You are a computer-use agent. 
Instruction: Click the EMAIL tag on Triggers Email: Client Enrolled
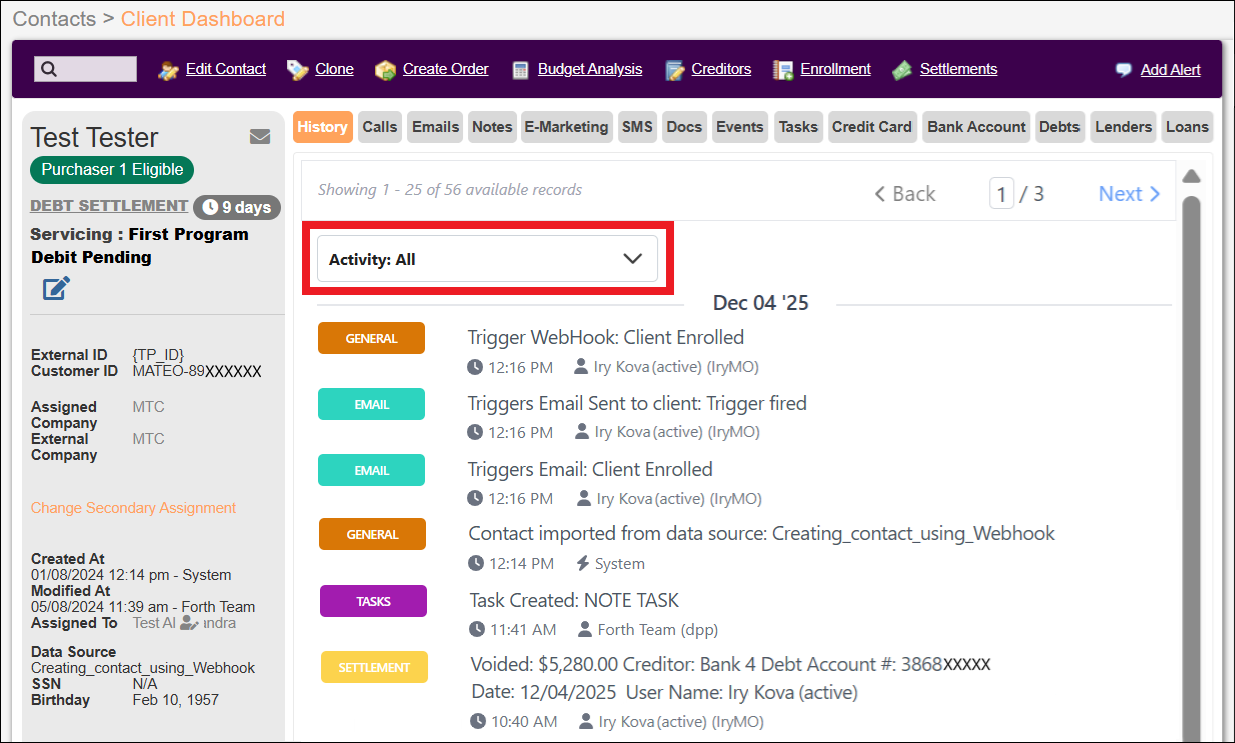(x=371, y=470)
